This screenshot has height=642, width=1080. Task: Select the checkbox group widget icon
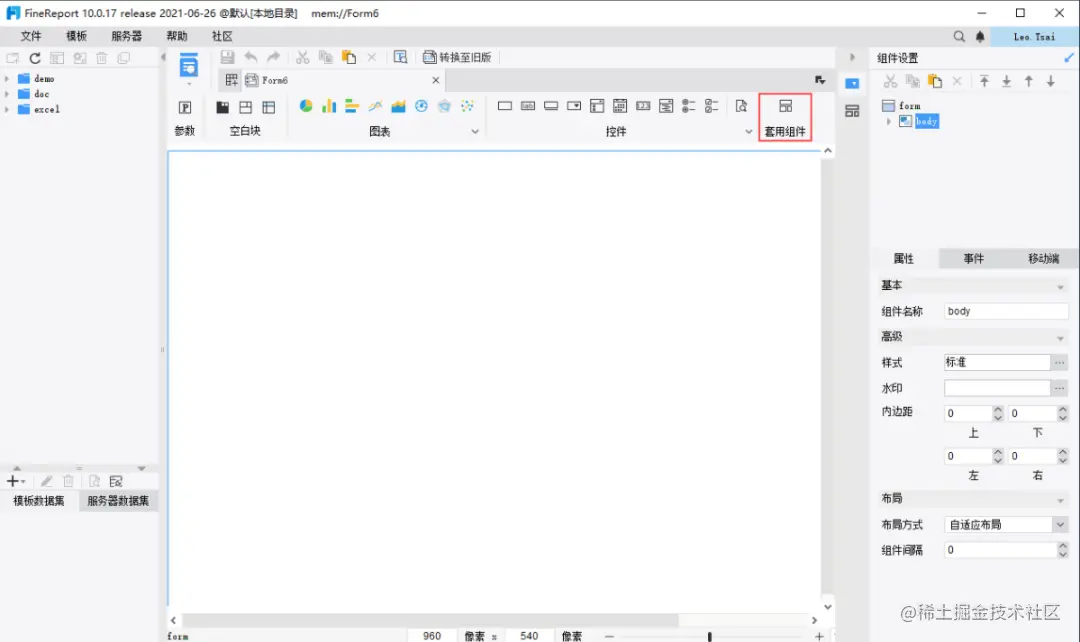pyautogui.click(x=712, y=105)
